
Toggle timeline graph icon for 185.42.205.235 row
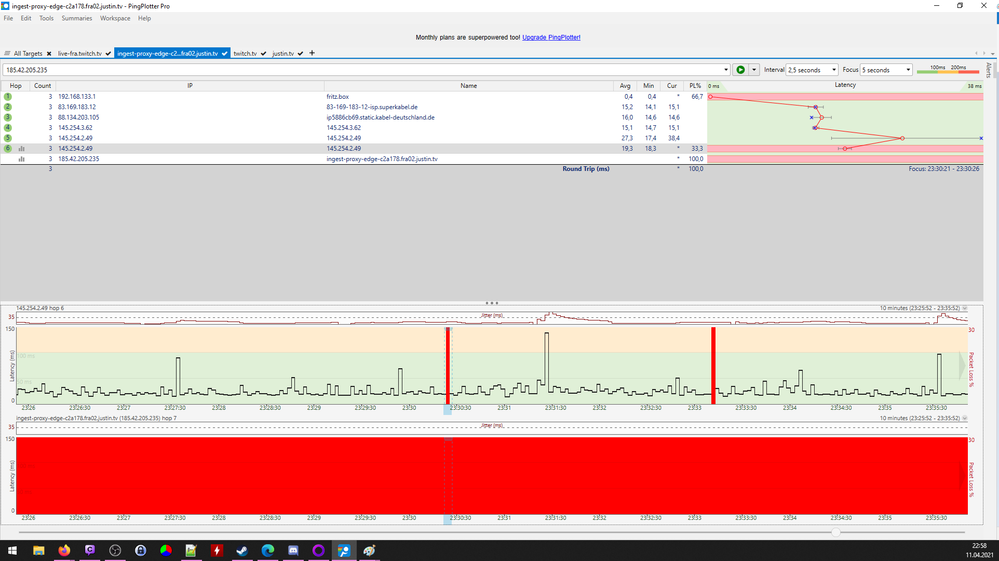(x=22, y=159)
